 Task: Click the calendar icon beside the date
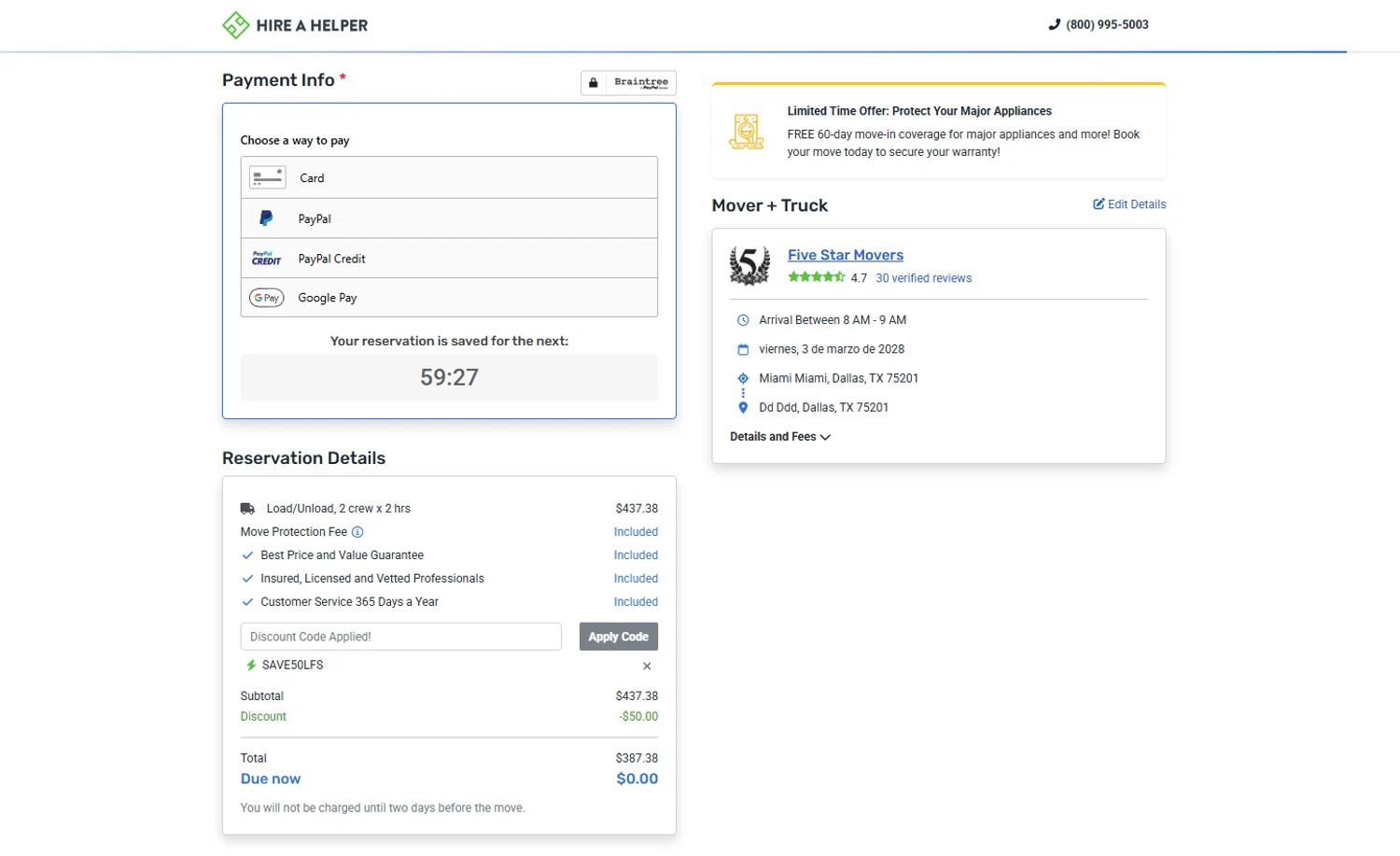tap(743, 349)
